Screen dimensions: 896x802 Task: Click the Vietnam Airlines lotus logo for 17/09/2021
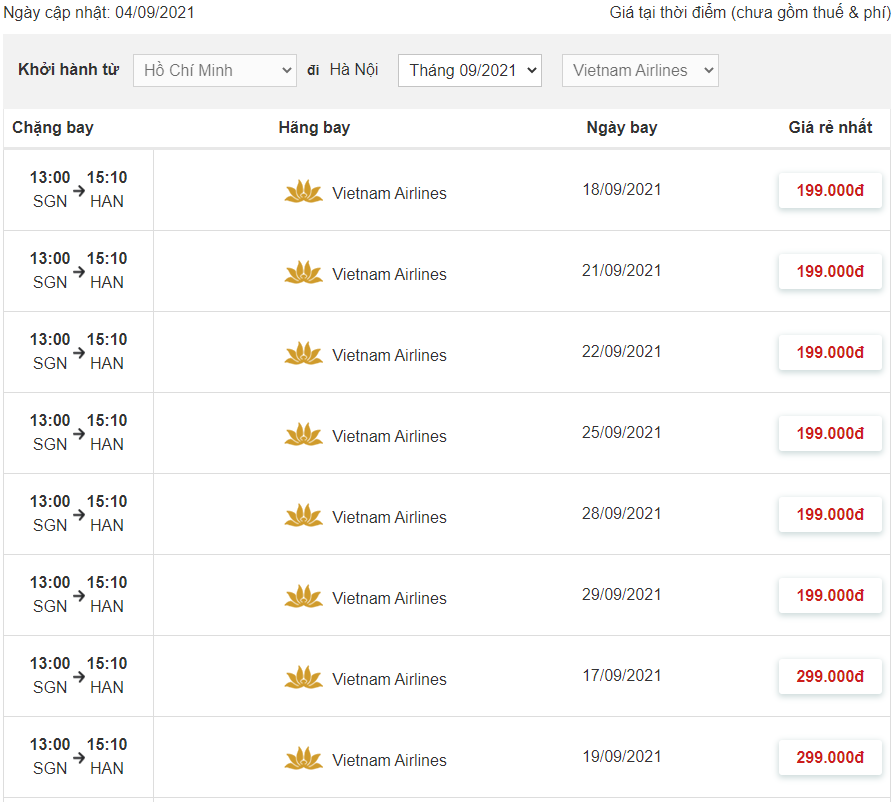[304, 679]
